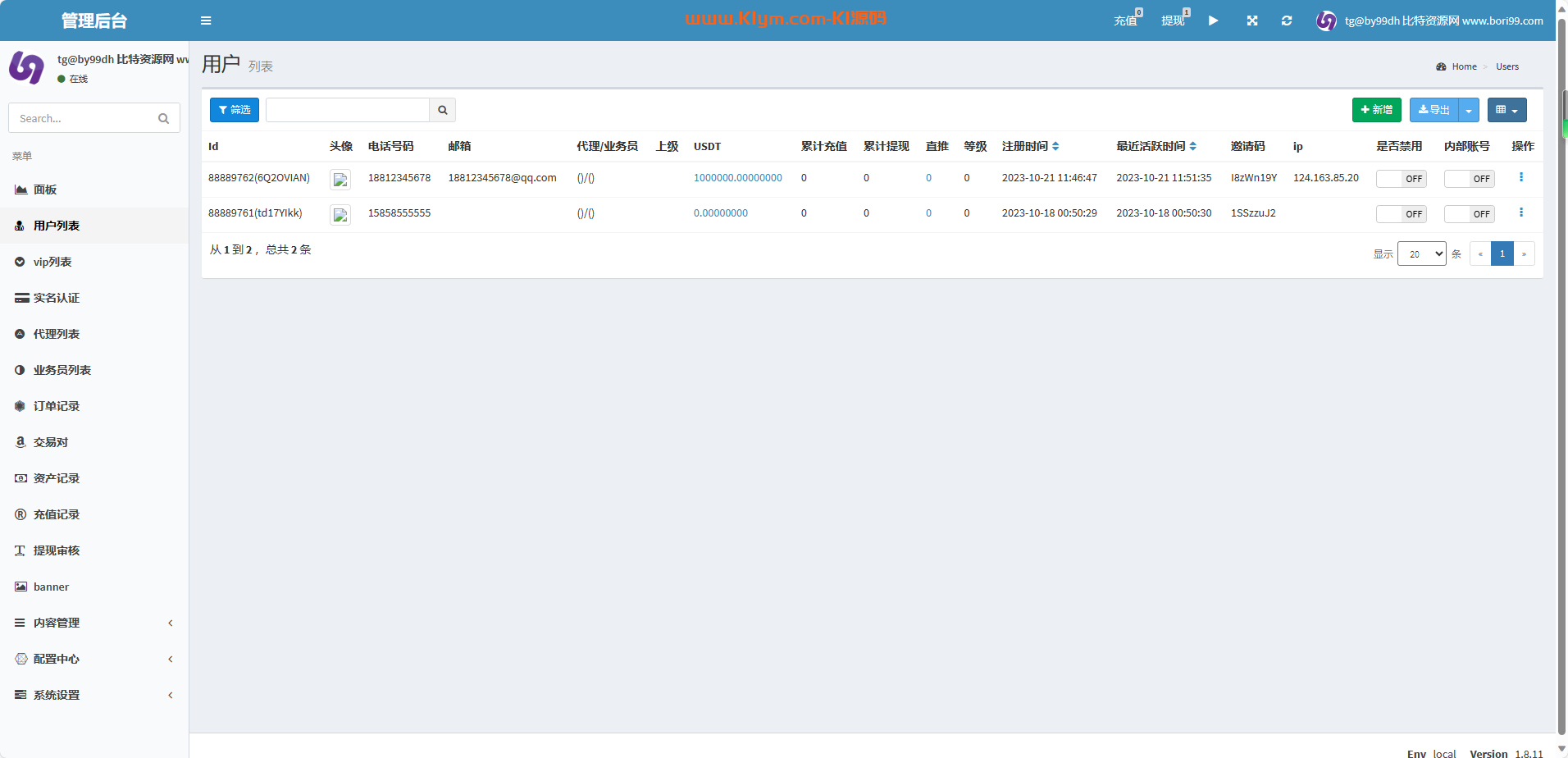Toggle 是否禁用 switch for user 88889762

1401,179
